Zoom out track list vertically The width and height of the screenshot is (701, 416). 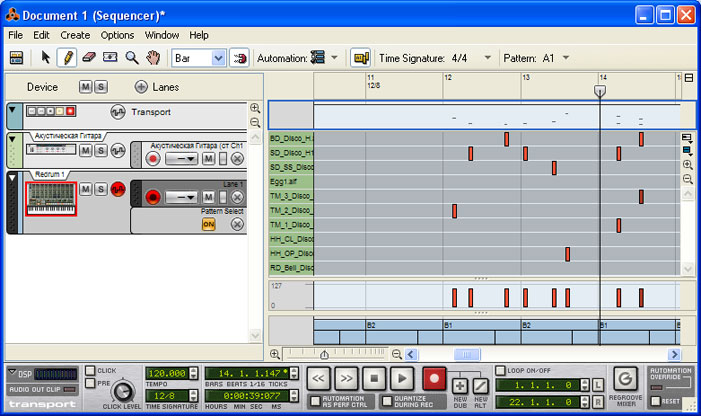255,122
